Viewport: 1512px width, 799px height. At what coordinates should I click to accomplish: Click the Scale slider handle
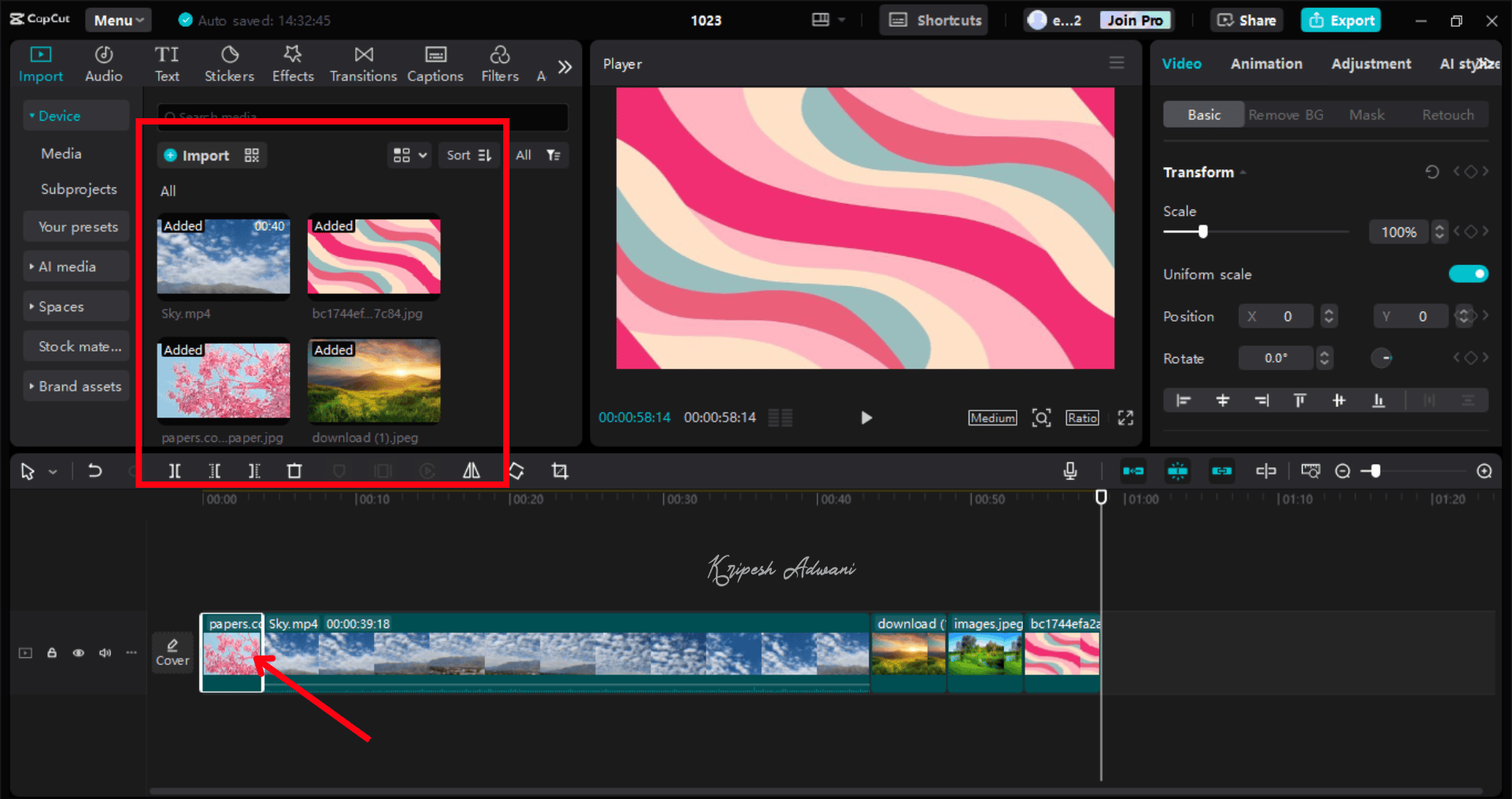[1203, 232]
